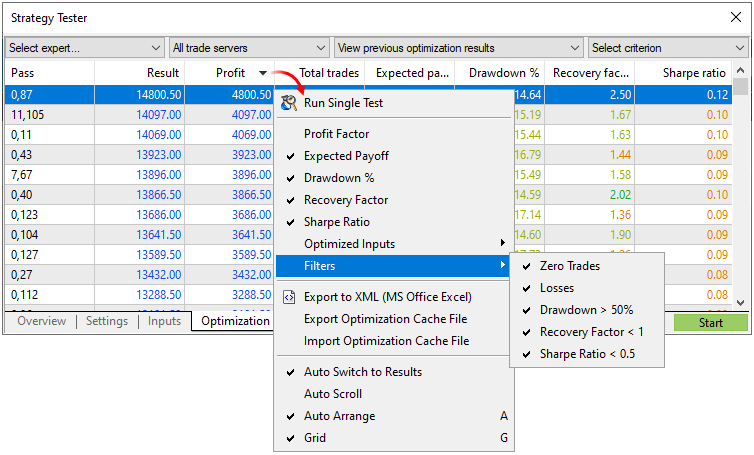Viewport: 754px width, 455px height.
Task: Click the profit value 3923.00
Action: tap(251, 155)
